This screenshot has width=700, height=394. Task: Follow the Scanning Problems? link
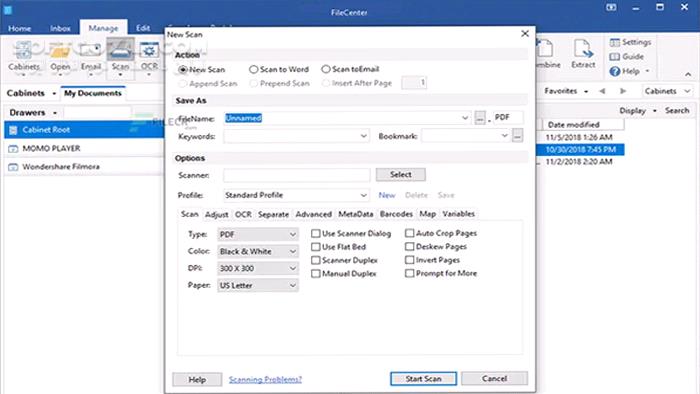[x=265, y=379]
